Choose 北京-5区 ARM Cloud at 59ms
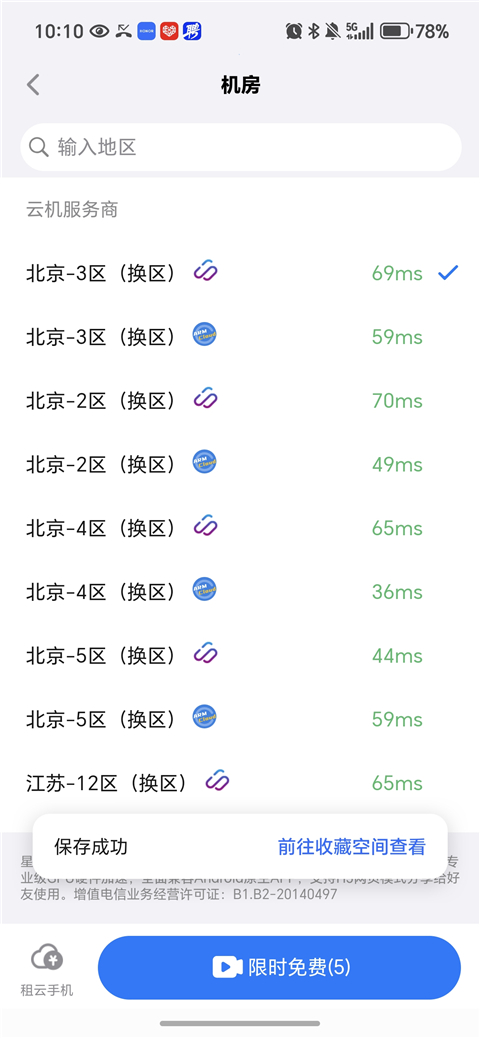The image size is (480, 1038). [x=240, y=718]
